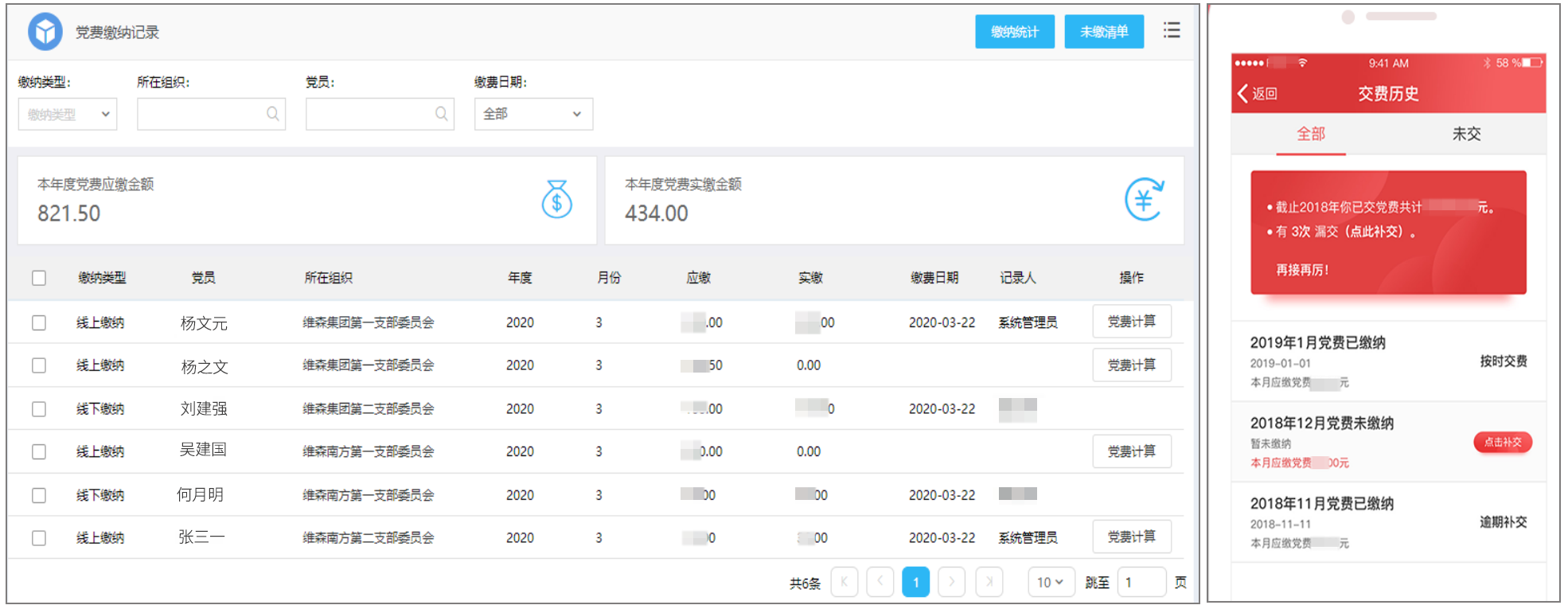The image size is (1568, 609).
Task: Open the list menu icon at top right
Action: [x=1171, y=30]
